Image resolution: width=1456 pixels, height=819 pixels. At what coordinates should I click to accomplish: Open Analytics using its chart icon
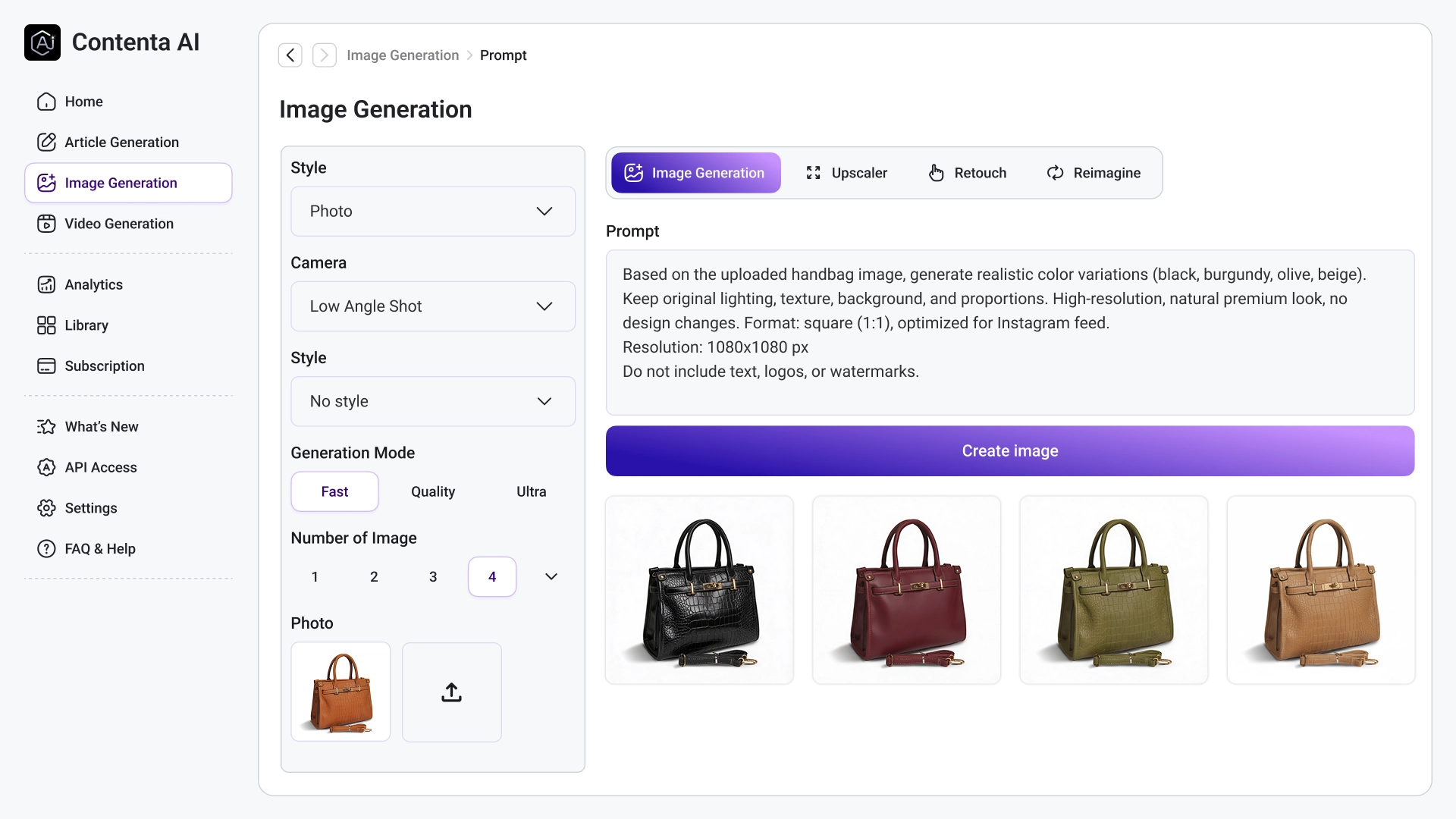46,284
